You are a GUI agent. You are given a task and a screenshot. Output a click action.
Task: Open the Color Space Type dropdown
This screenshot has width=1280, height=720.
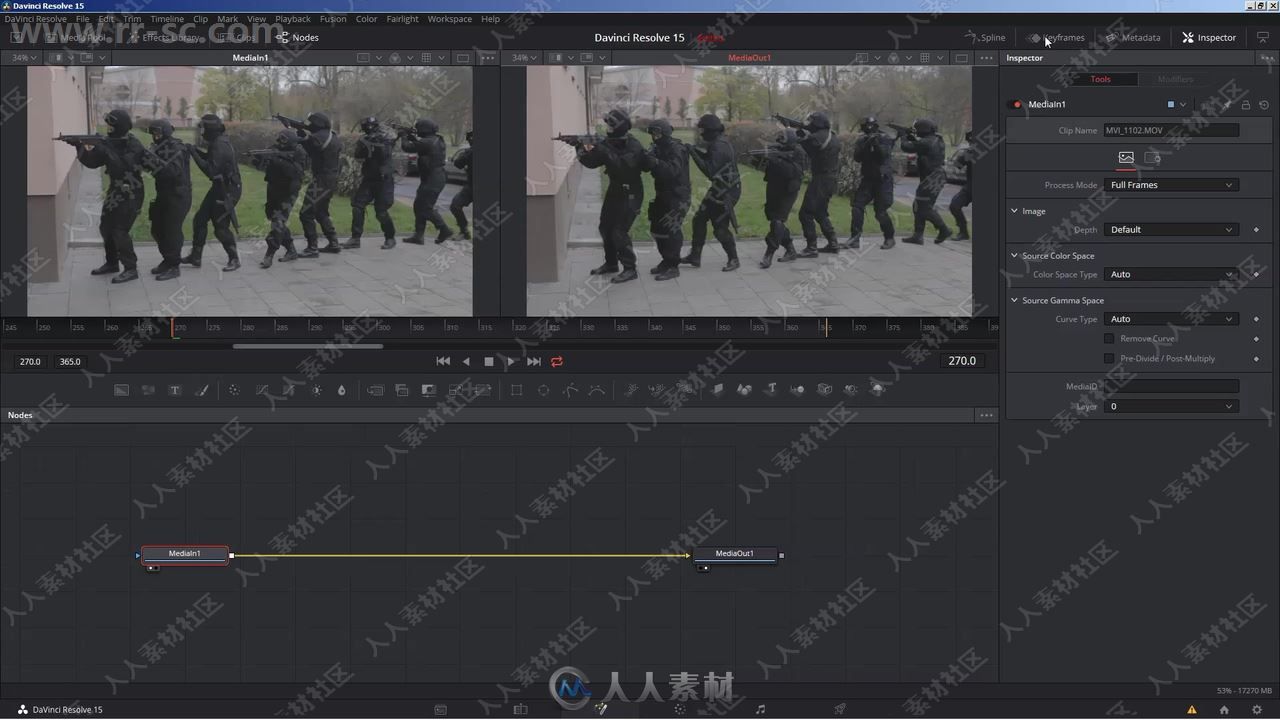coord(1171,274)
